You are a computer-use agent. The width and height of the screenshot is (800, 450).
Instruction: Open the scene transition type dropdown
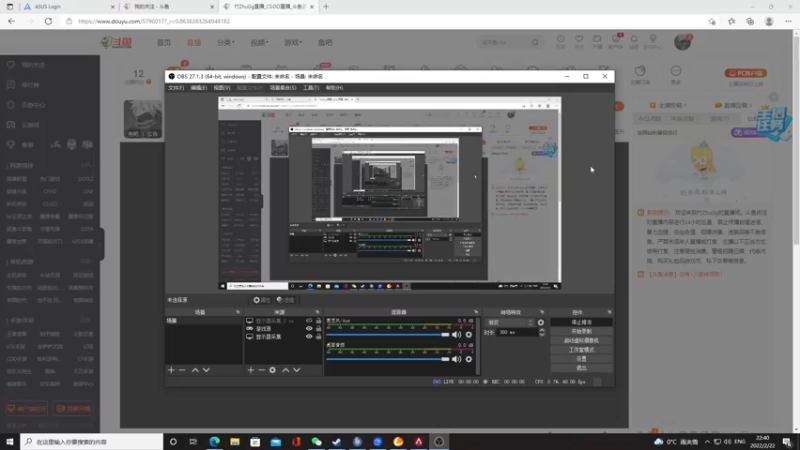point(510,322)
